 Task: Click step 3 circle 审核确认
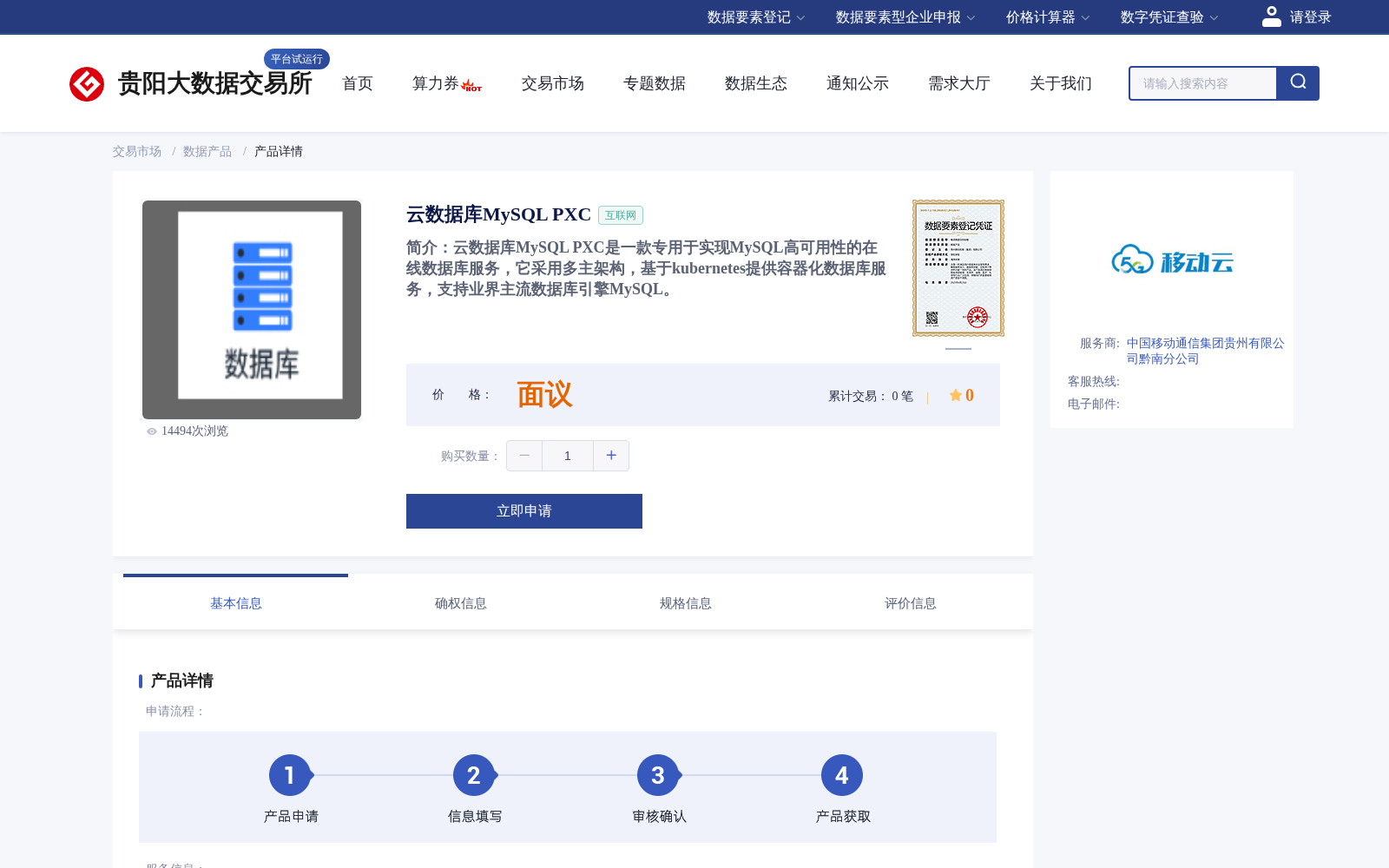(x=658, y=775)
